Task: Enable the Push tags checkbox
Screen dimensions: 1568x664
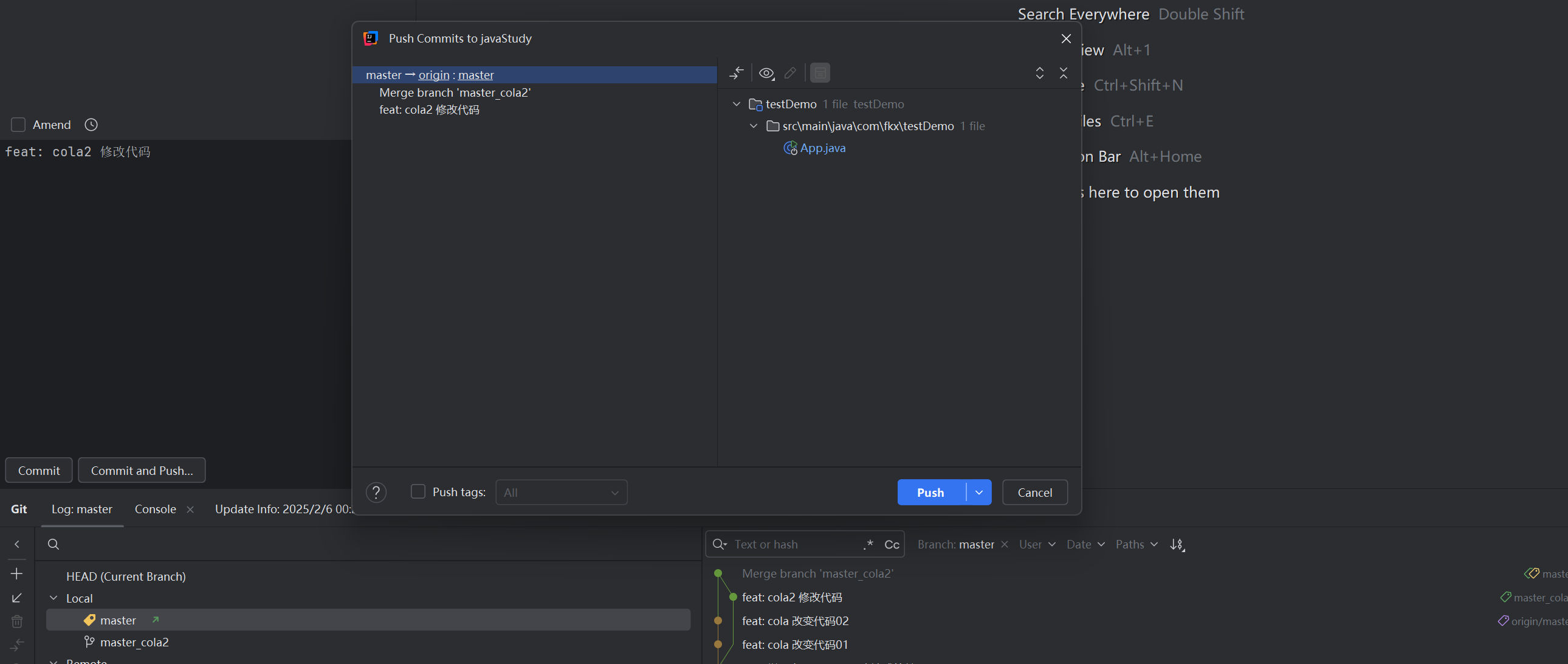Action: point(418,491)
